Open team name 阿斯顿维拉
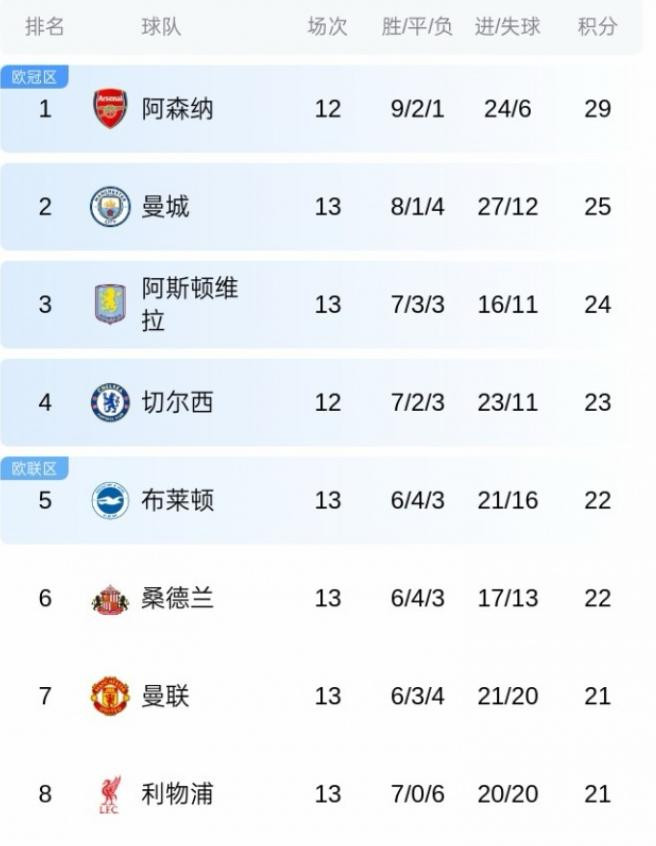The width and height of the screenshot is (656, 846). coord(189,304)
